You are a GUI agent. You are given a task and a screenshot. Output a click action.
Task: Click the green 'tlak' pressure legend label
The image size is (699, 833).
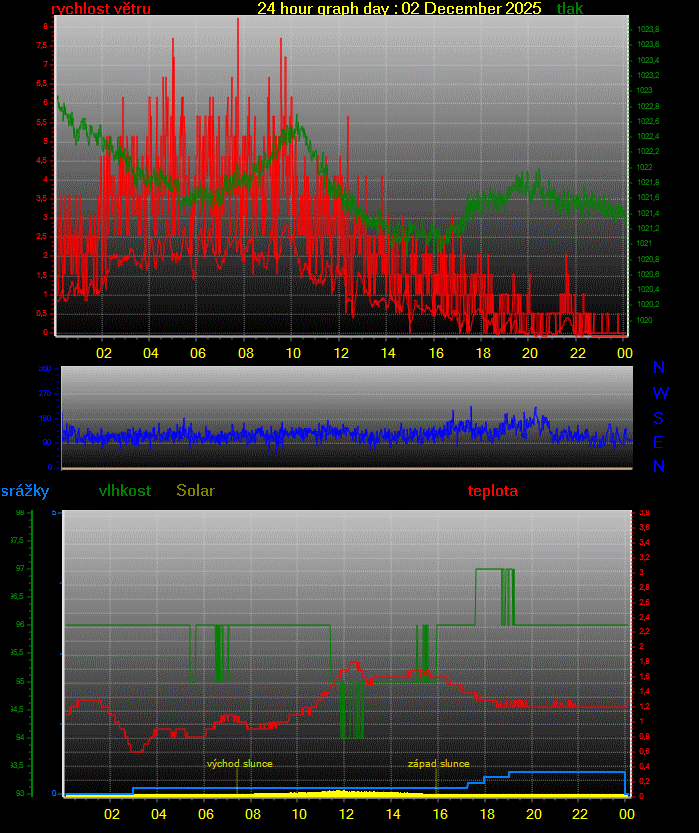point(570,9)
